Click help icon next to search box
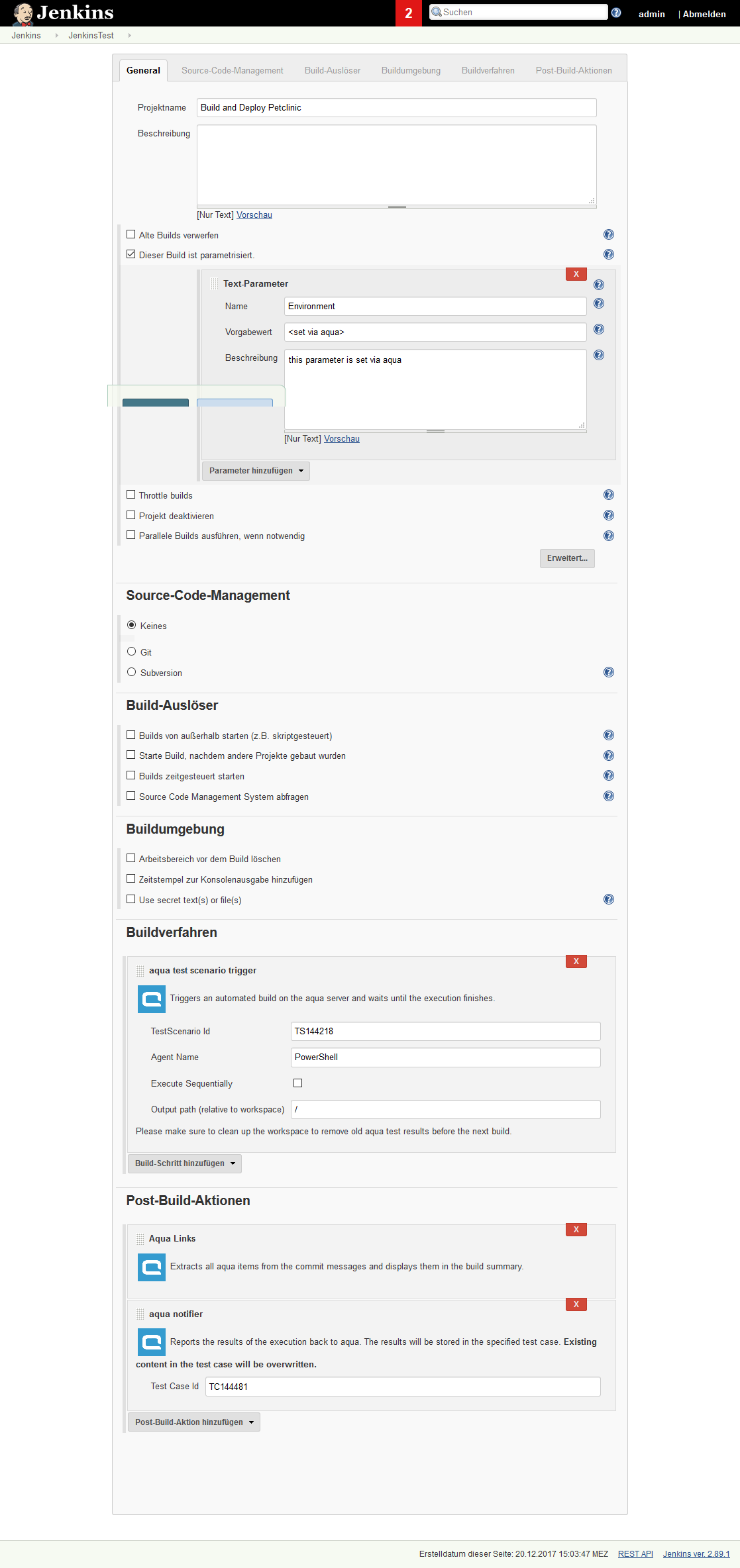This screenshot has width=740, height=1568. [615, 13]
